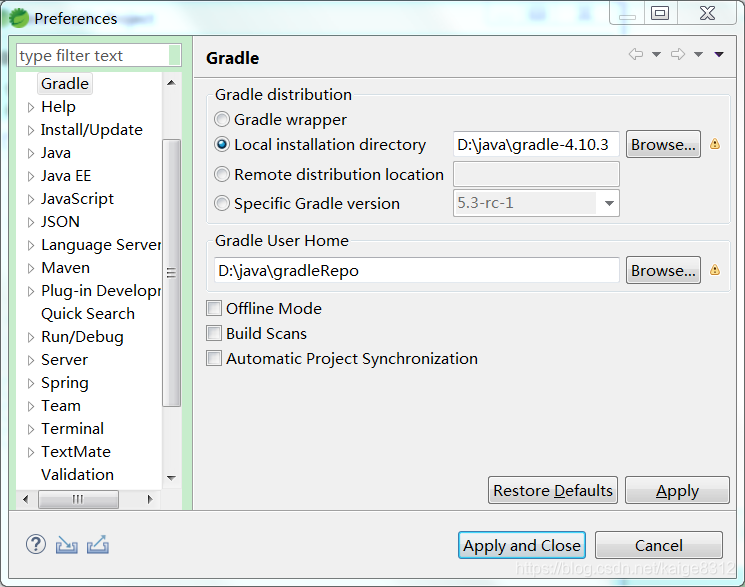The height and width of the screenshot is (587, 745).
Task: Cancel the Preferences dialog
Action: pyautogui.click(x=659, y=545)
